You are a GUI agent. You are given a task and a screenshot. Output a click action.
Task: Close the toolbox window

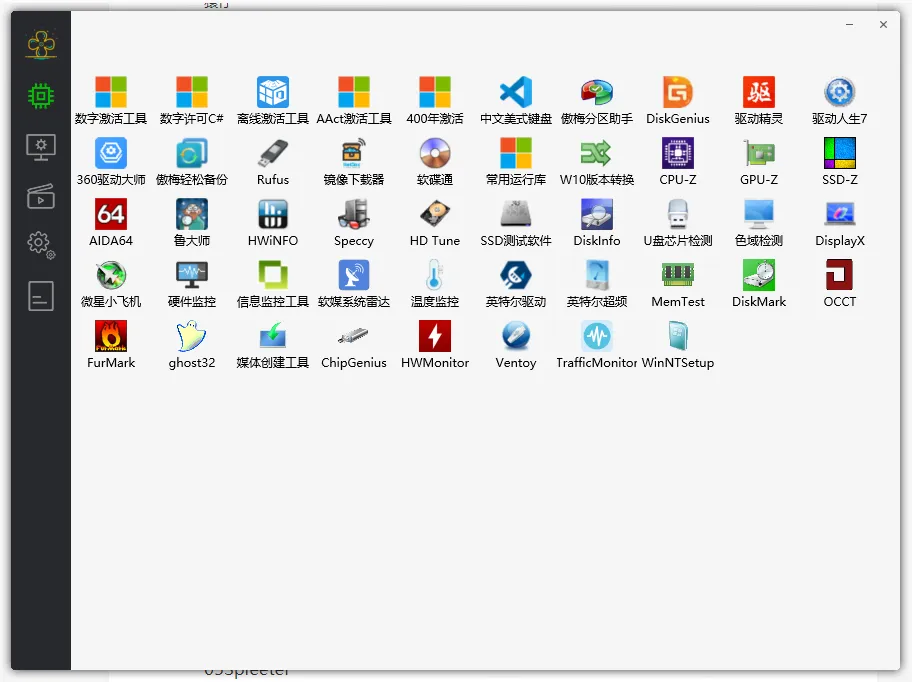click(883, 24)
